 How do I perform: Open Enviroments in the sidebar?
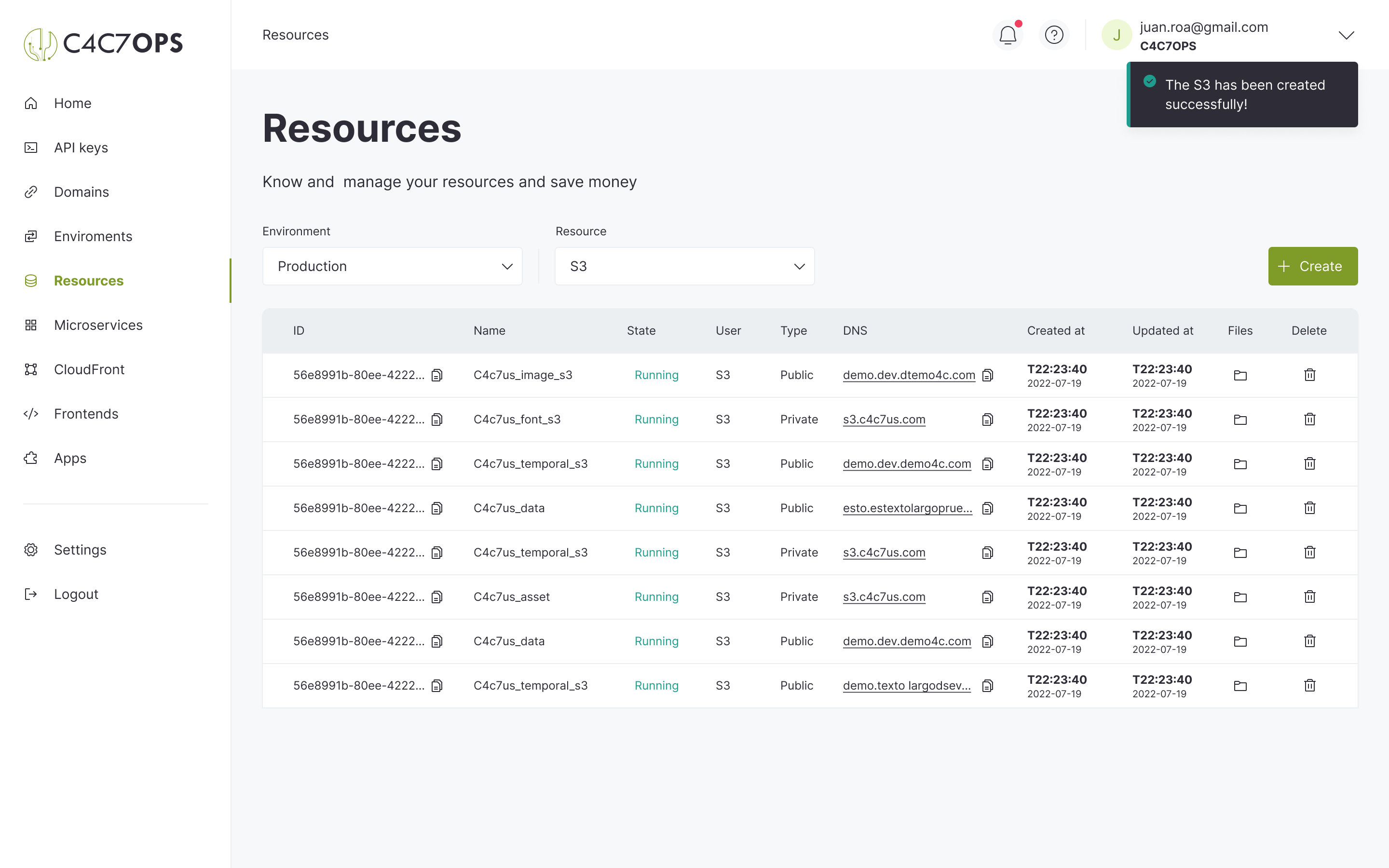(x=93, y=236)
